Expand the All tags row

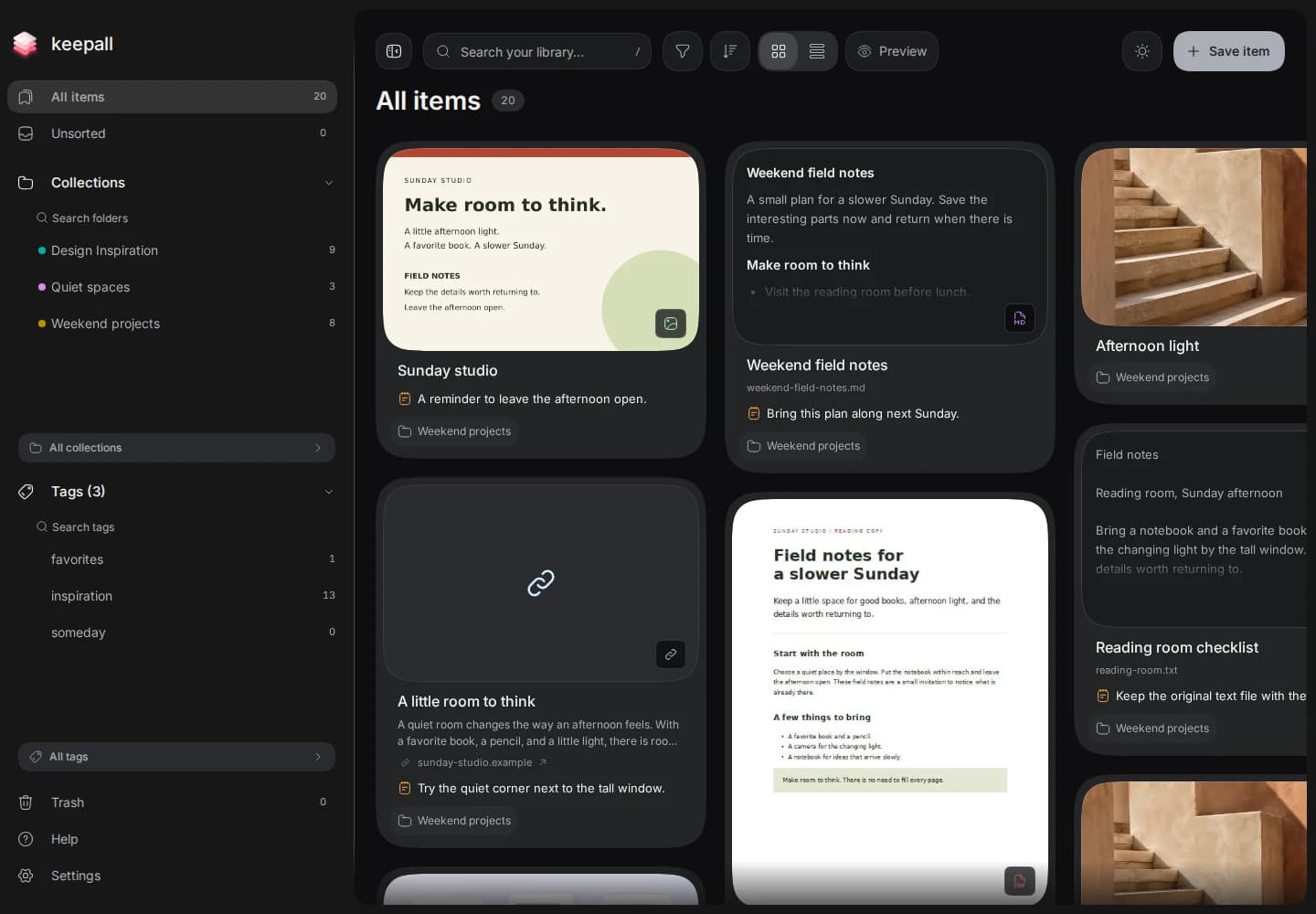(x=176, y=757)
